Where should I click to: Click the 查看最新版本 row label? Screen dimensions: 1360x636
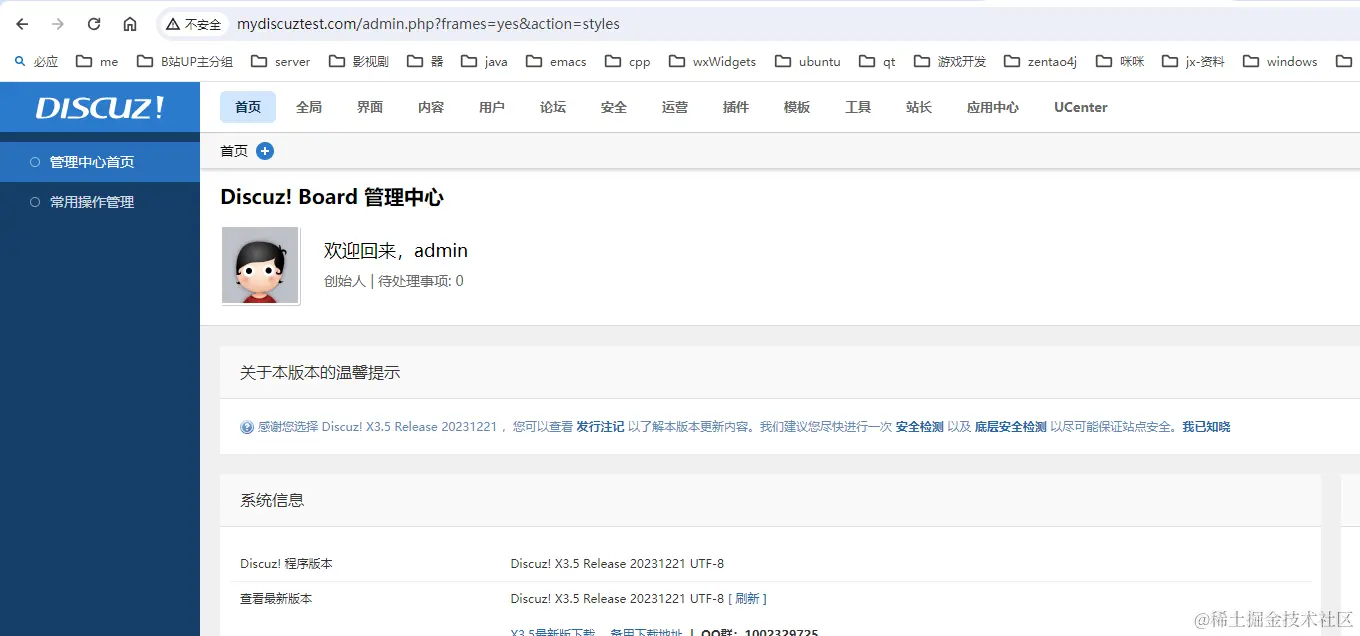[x=276, y=599]
